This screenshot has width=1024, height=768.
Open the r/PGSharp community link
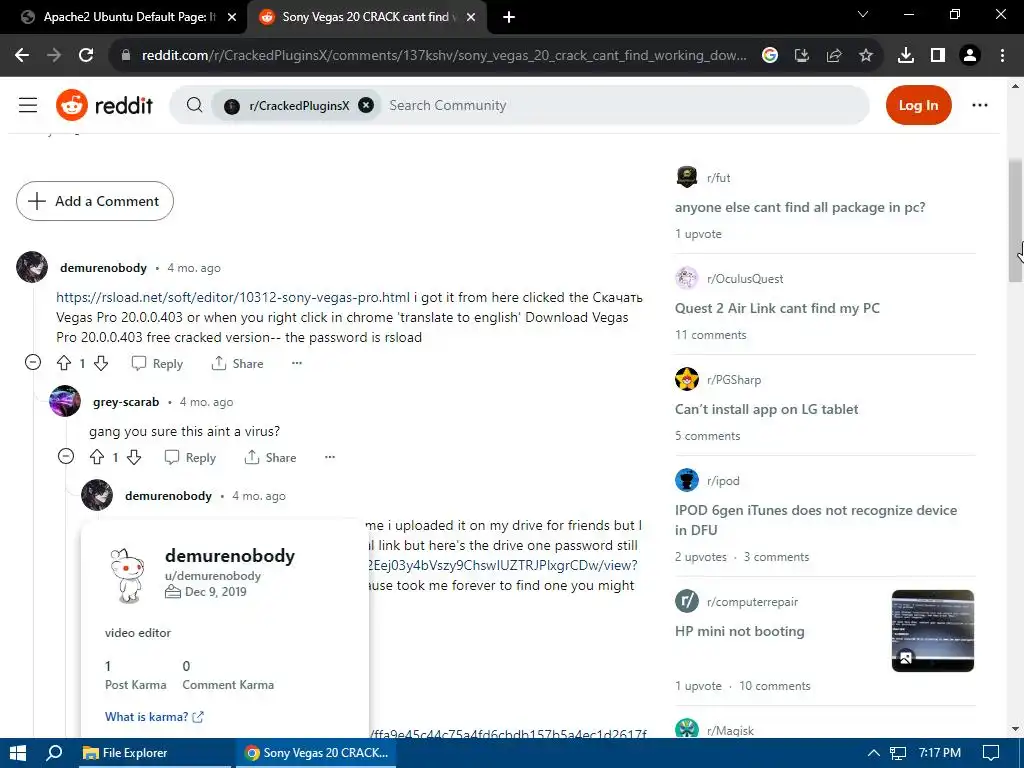(x=734, y=379)
